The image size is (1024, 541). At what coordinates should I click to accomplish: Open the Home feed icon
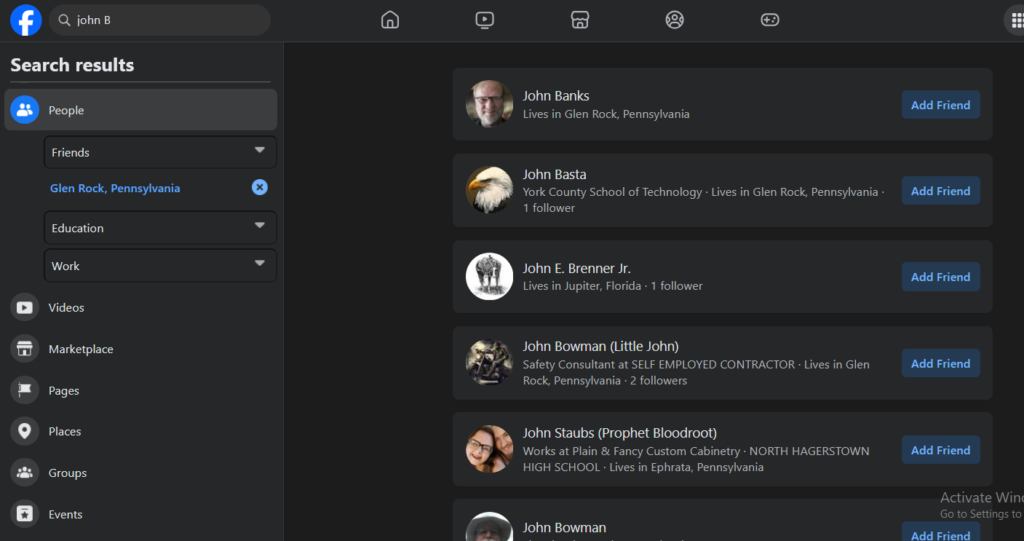[390, 20]
